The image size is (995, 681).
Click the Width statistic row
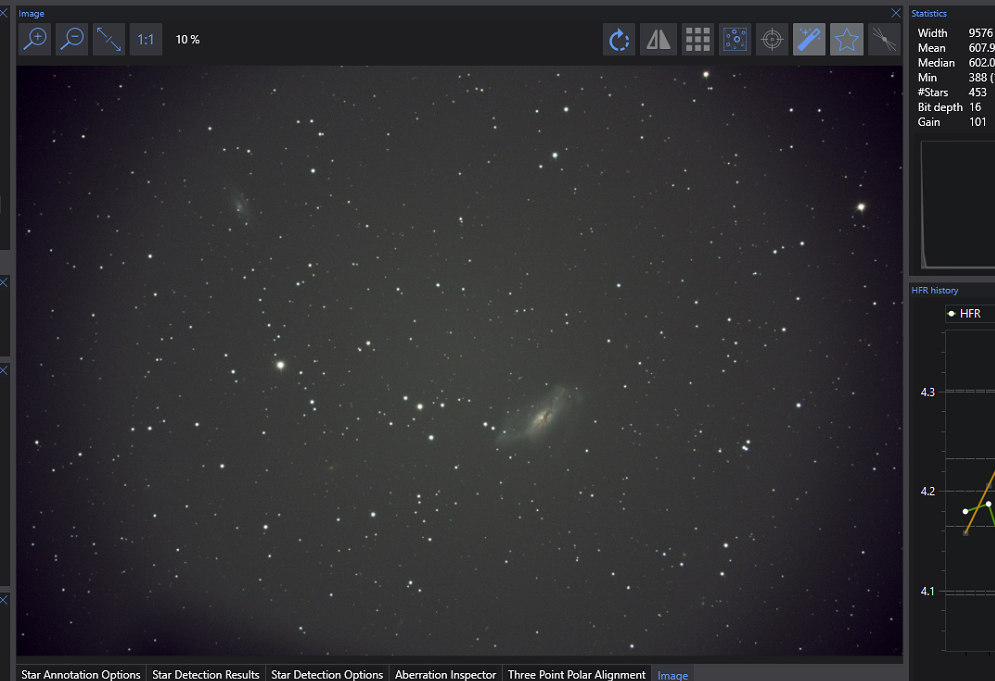point(956,33)
